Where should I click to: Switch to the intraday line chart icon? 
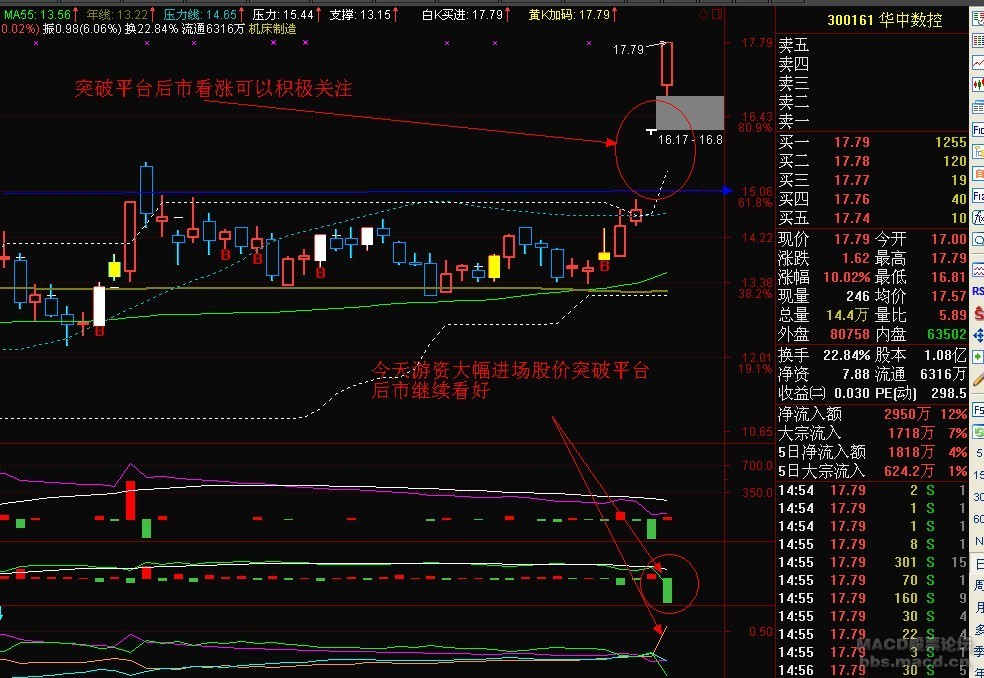[978, 63]
